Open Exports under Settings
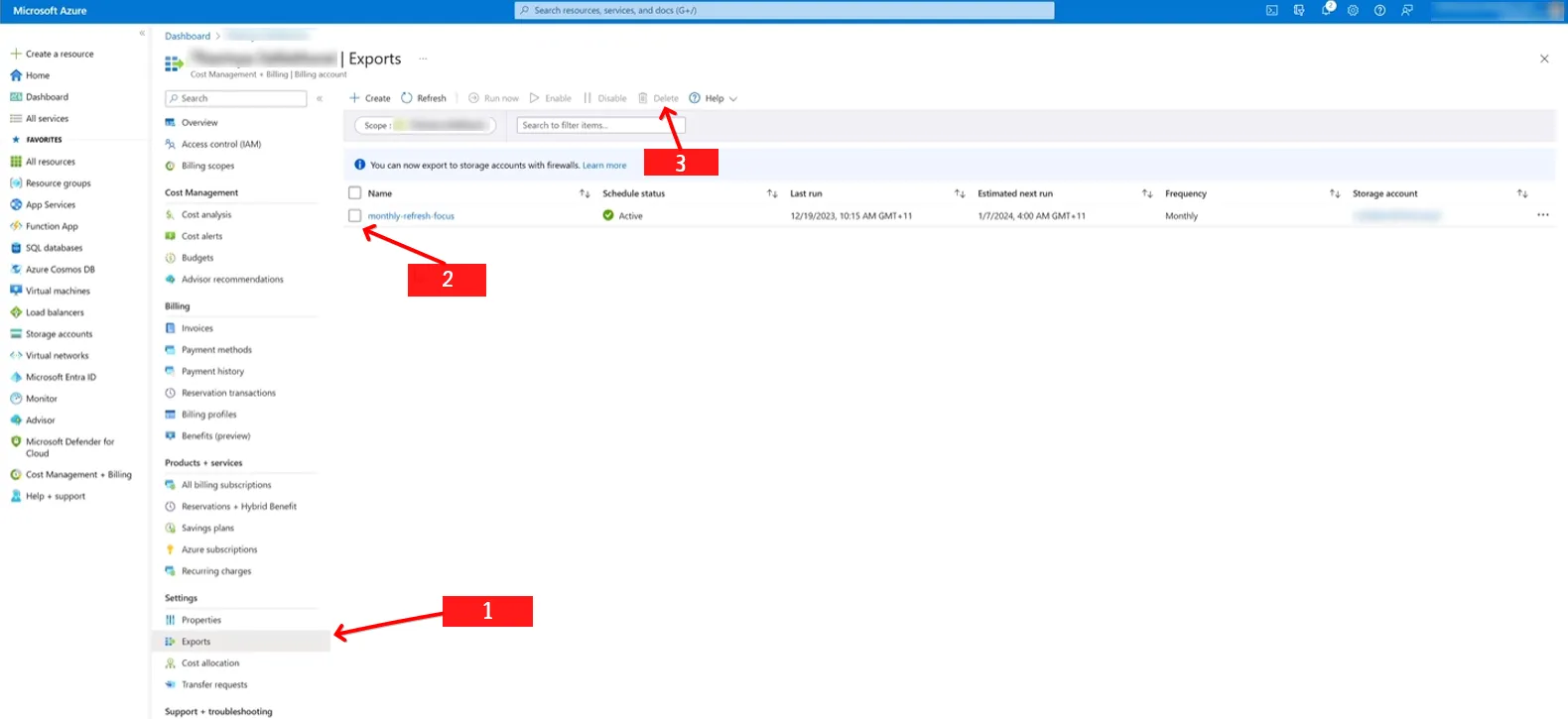The width and height of the screenshot is (1568, 719). coord(242,642)
